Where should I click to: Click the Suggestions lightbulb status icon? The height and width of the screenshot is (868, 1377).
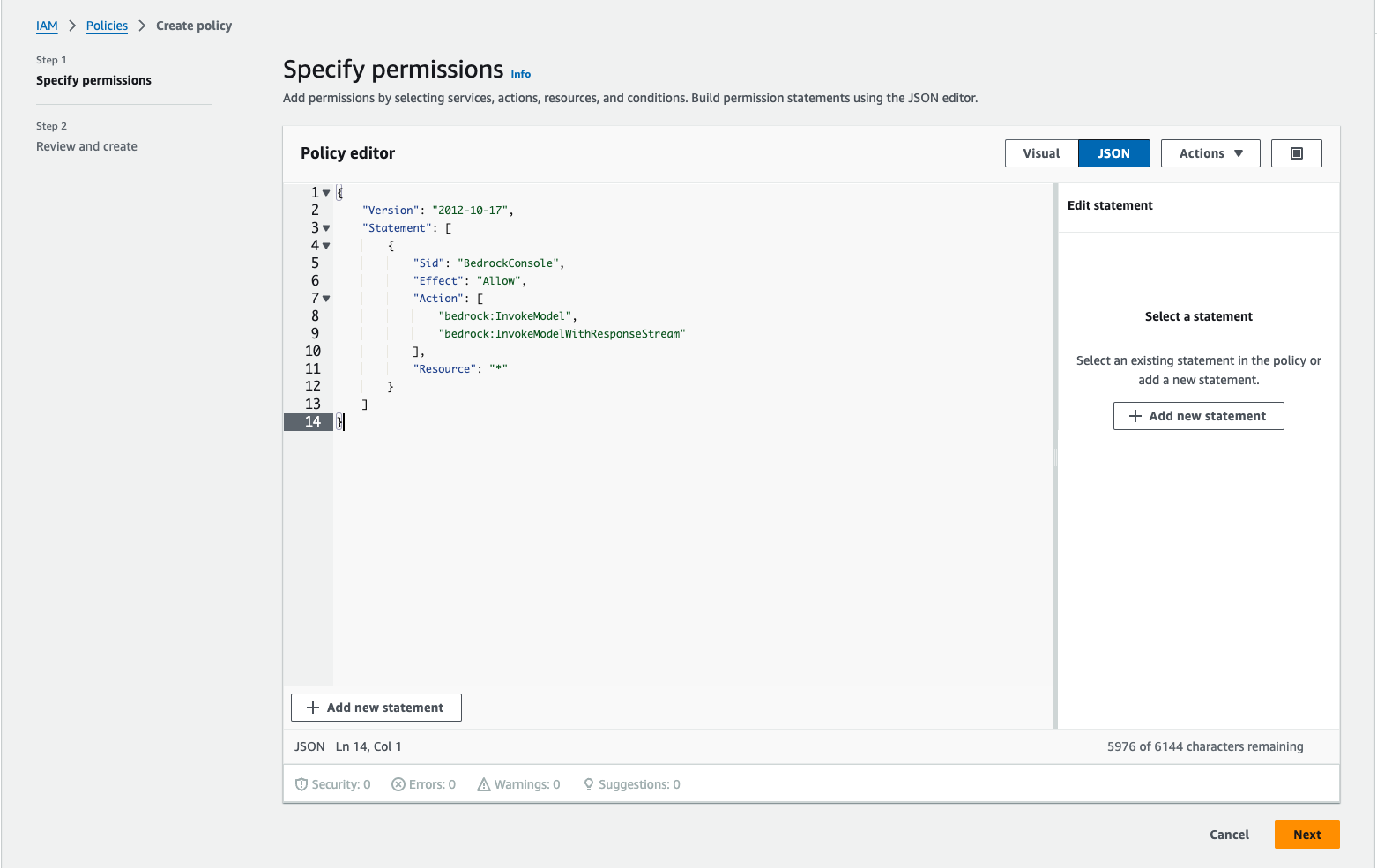[589, 784]
